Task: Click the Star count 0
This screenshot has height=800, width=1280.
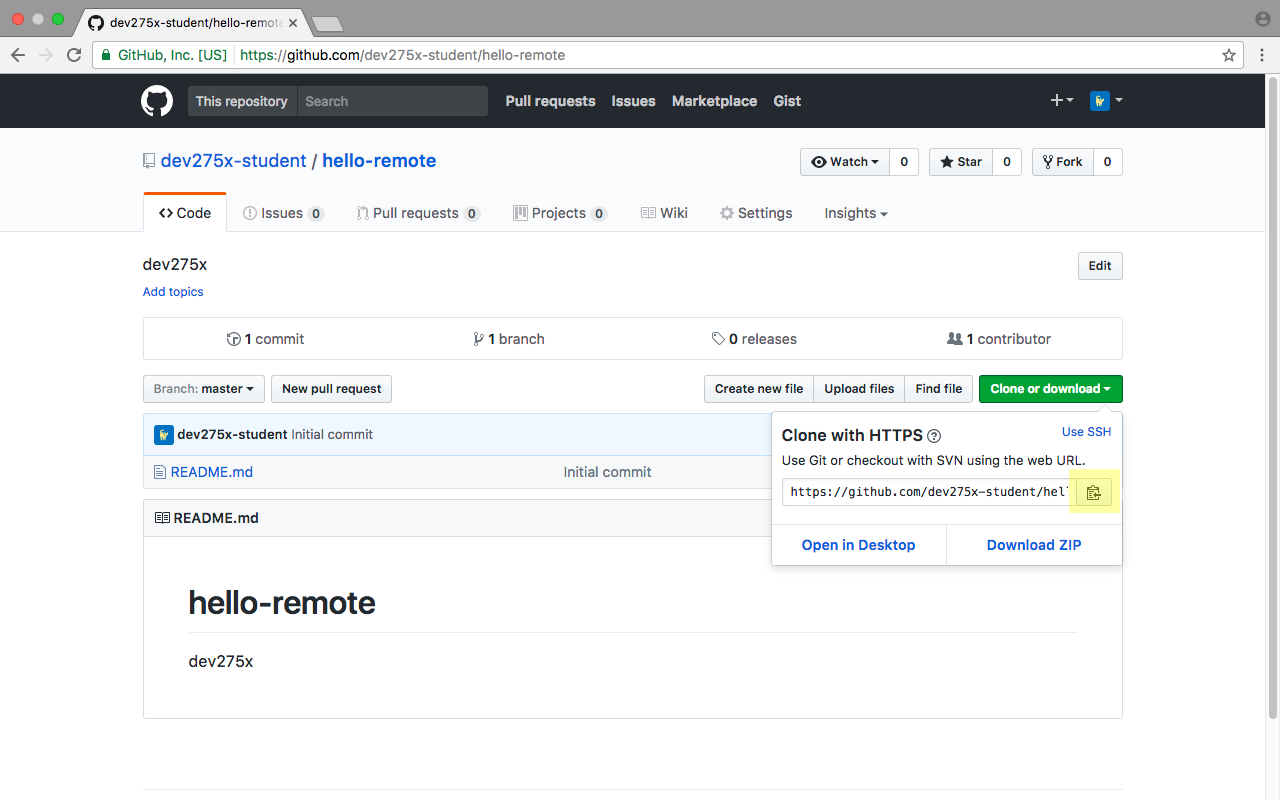Action: 1006,162
